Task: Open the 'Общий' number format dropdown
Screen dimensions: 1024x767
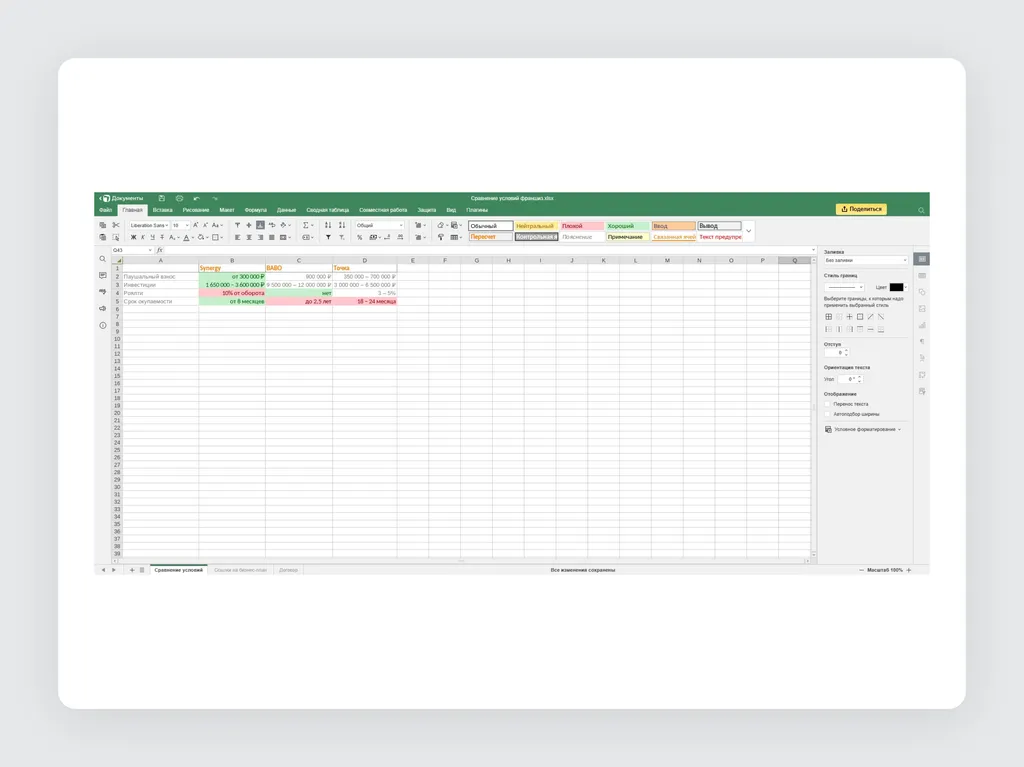Action: [379, 225]
